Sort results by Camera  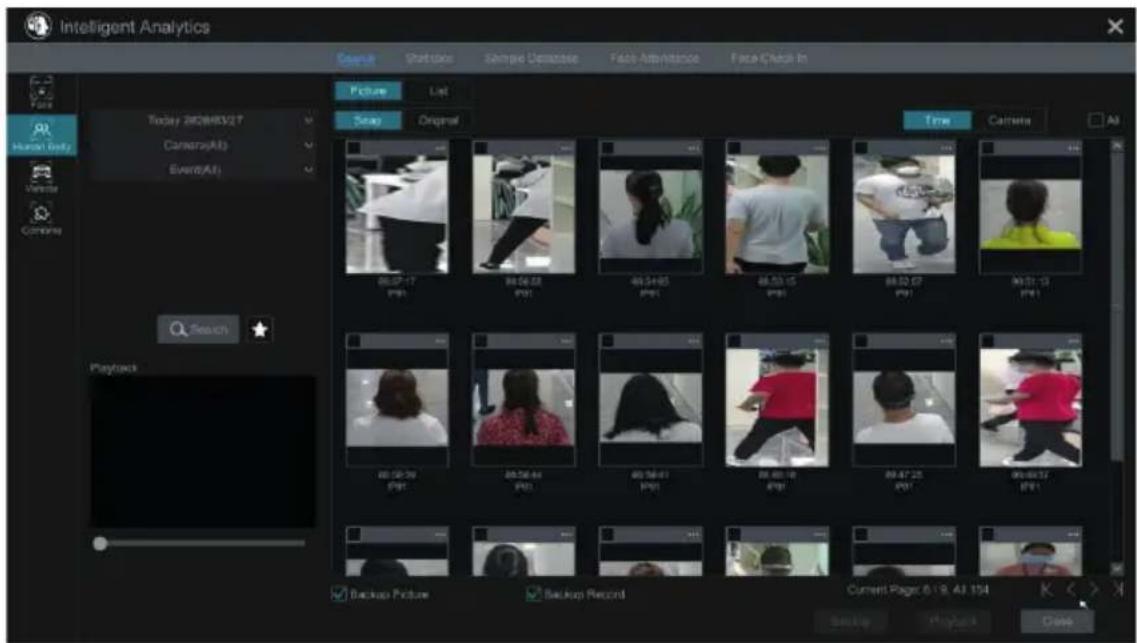(1009, 120)
